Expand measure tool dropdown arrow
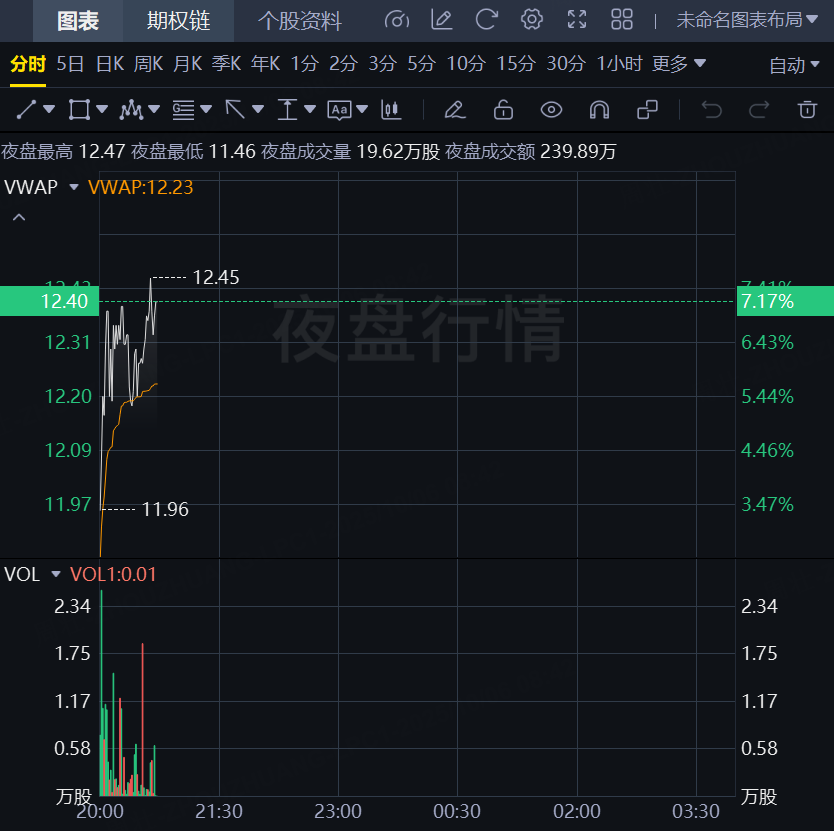 310,110
